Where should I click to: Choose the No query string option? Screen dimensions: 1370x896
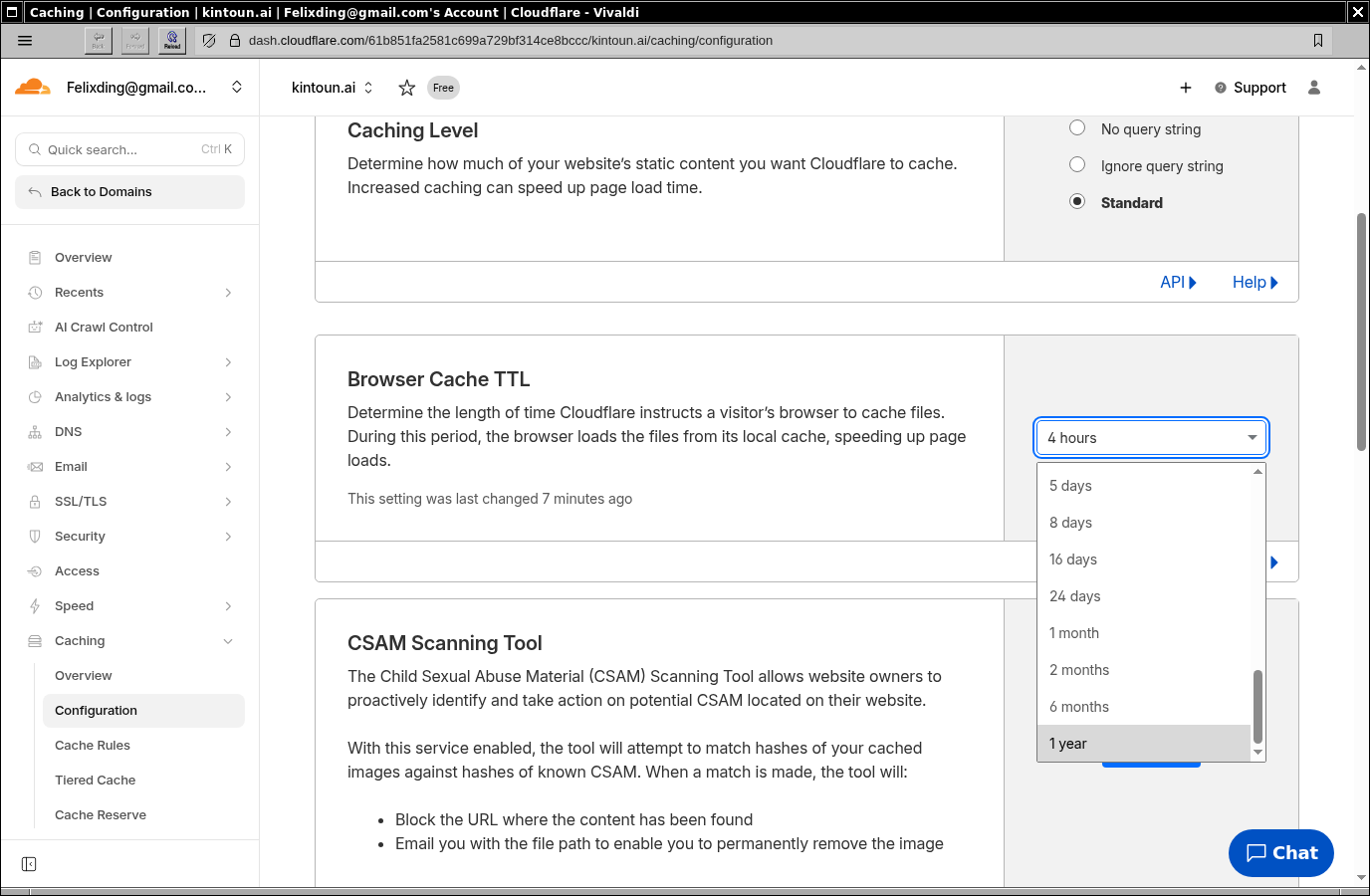[x=1076, y=127]
